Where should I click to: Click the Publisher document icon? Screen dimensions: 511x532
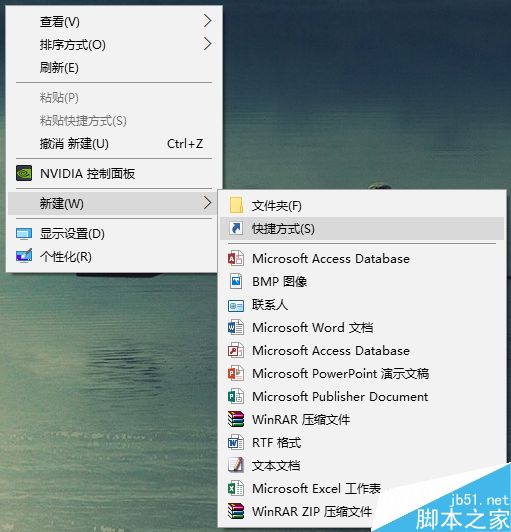click(x=236, y=396)
